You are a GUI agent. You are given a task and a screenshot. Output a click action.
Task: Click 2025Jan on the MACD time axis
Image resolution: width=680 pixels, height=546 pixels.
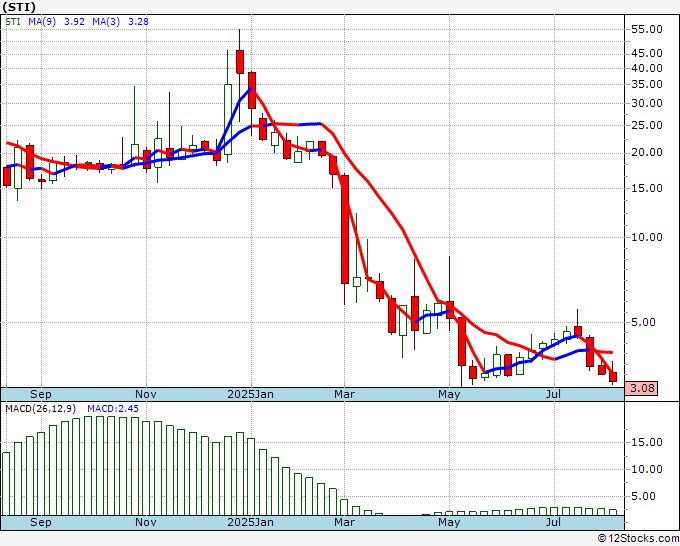pyautogui.click(x=251, y=522)
